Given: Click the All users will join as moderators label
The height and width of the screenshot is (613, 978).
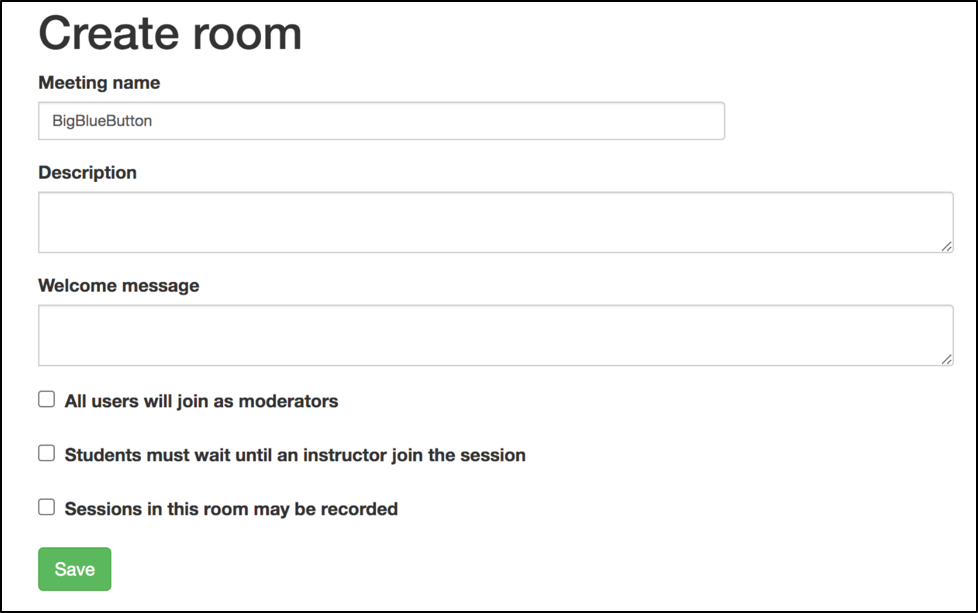Looking at the screenshot, I should point(201,401).
